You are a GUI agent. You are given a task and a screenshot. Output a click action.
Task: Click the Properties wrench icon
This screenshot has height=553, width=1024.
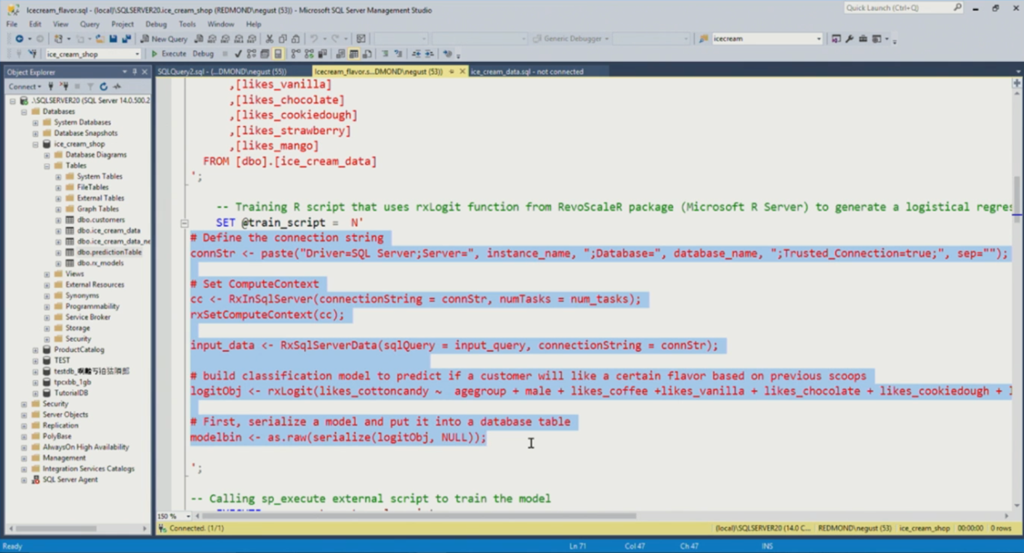coord(849,39)
